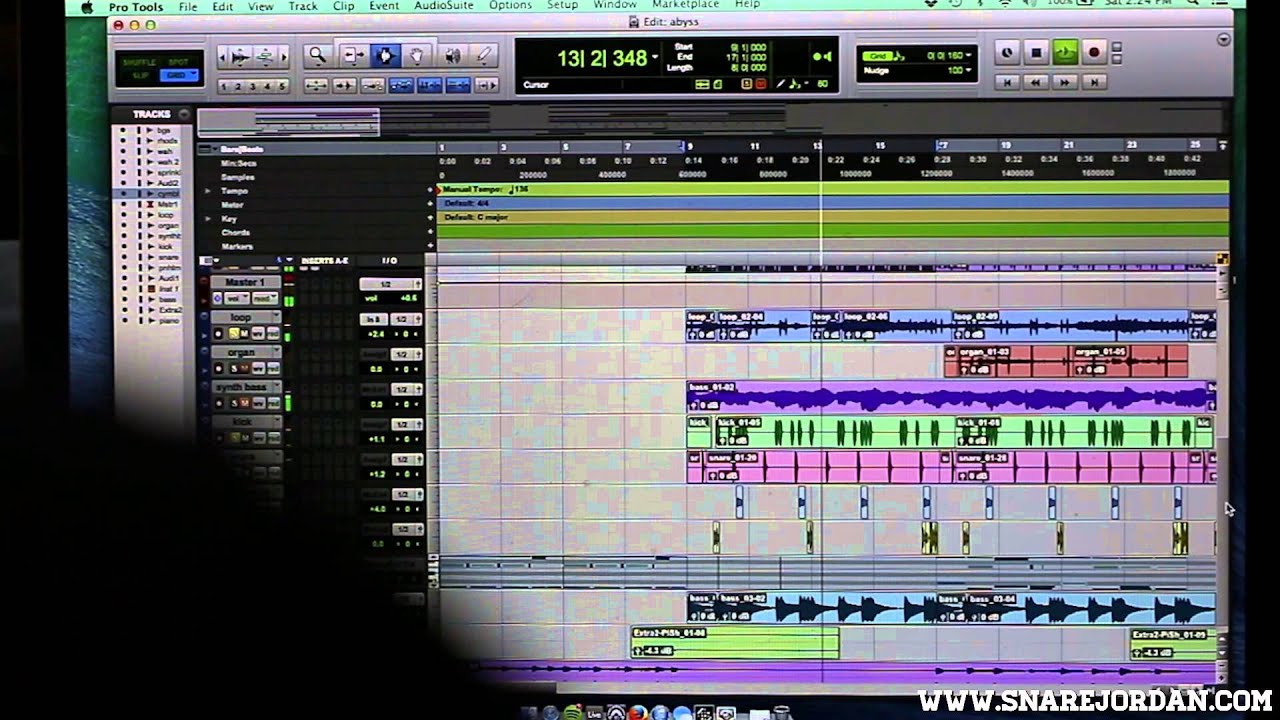Viewport: 1280px width, 720px height.
Task: Open the Setup menu
Action: coord(562,6)
